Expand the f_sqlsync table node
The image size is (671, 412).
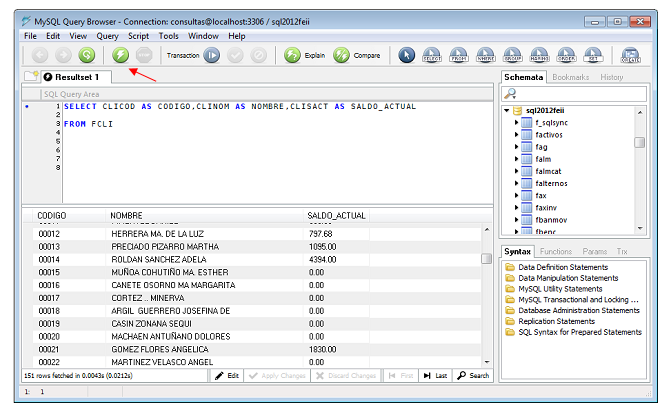(x=517, y=122)
